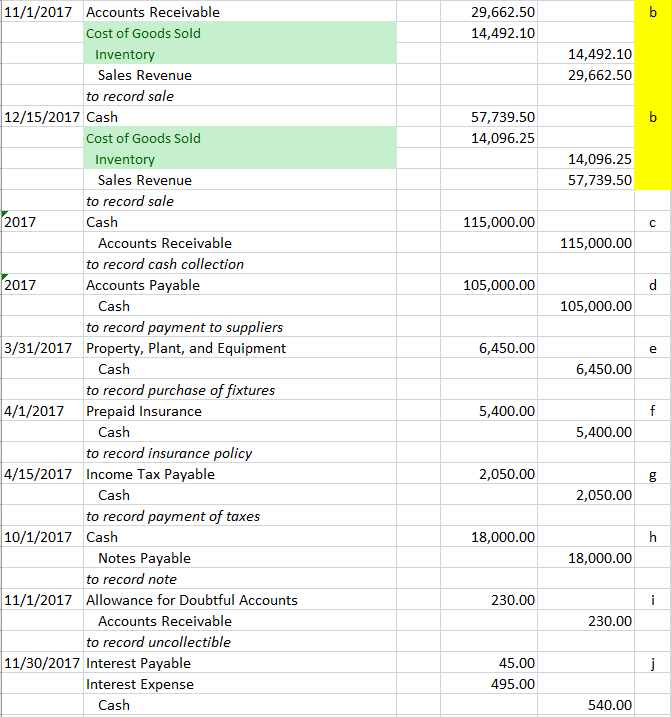
Task: Click the Cost of Goods Sold cell with 14,096.25
Action: (x=240, y=138)
